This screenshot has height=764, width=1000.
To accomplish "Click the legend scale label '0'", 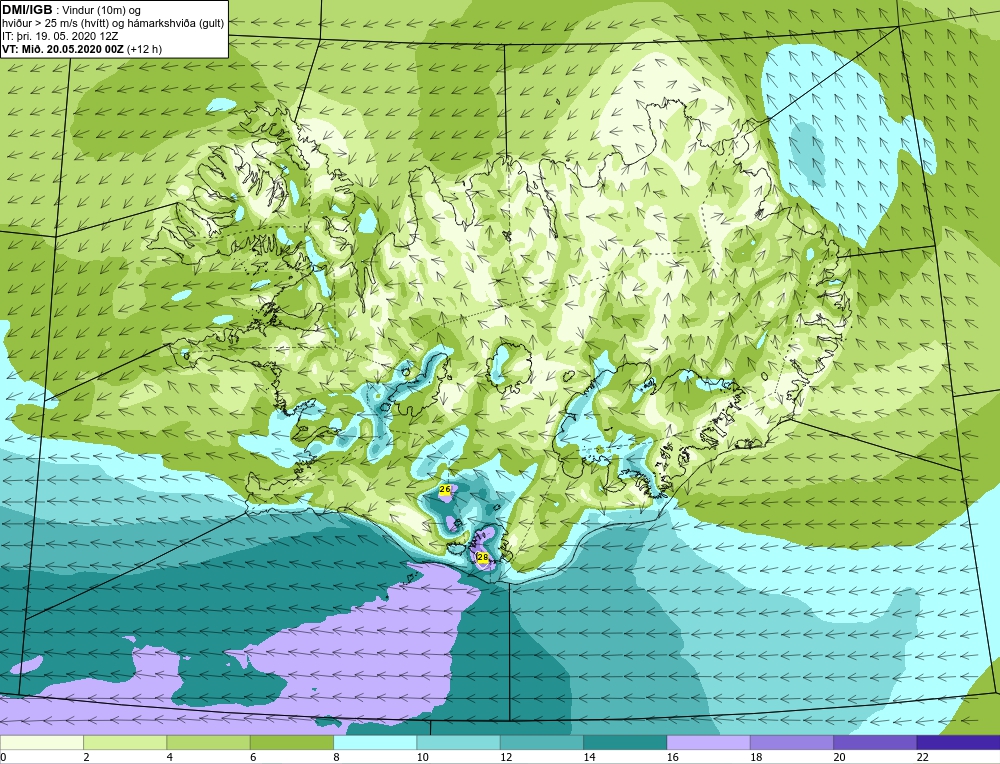I will pyautogui.click(x=3, y=757).
